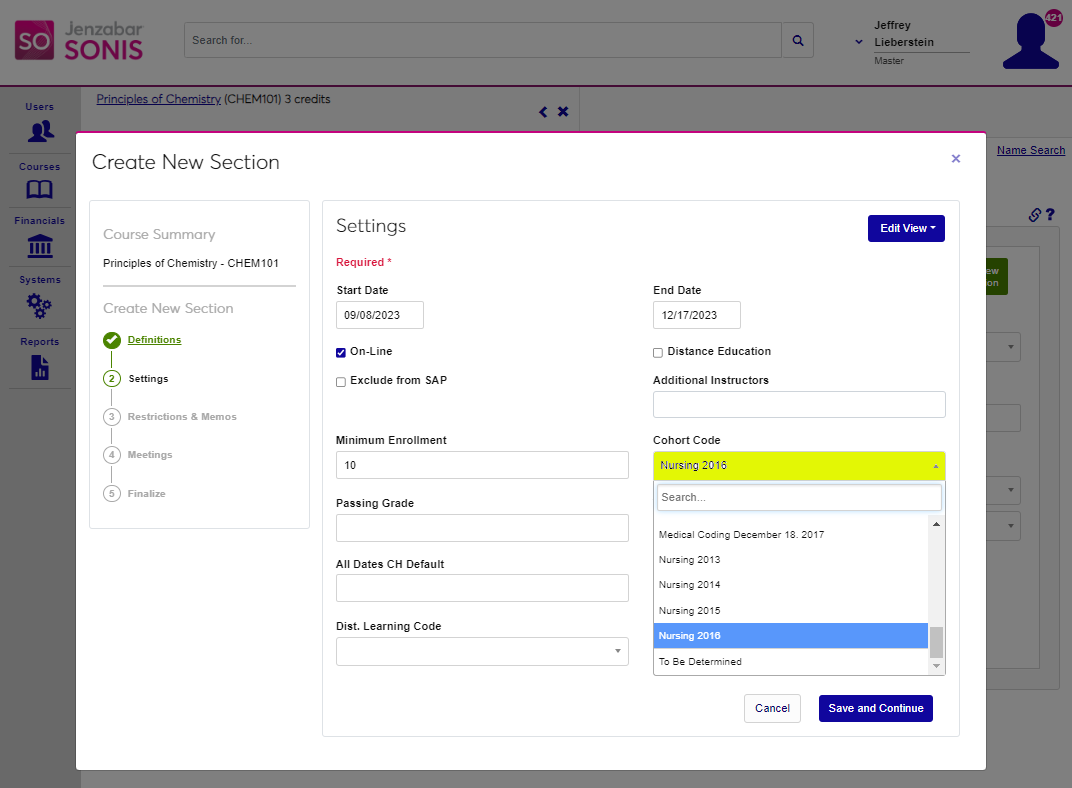
Task: Open the Courses book icon
Action: coord(40,189)
